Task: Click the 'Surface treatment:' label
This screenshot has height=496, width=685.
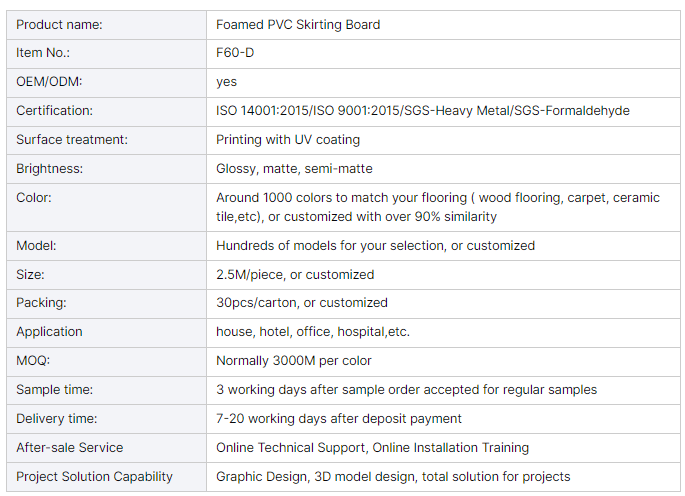Action: point(72,140)
